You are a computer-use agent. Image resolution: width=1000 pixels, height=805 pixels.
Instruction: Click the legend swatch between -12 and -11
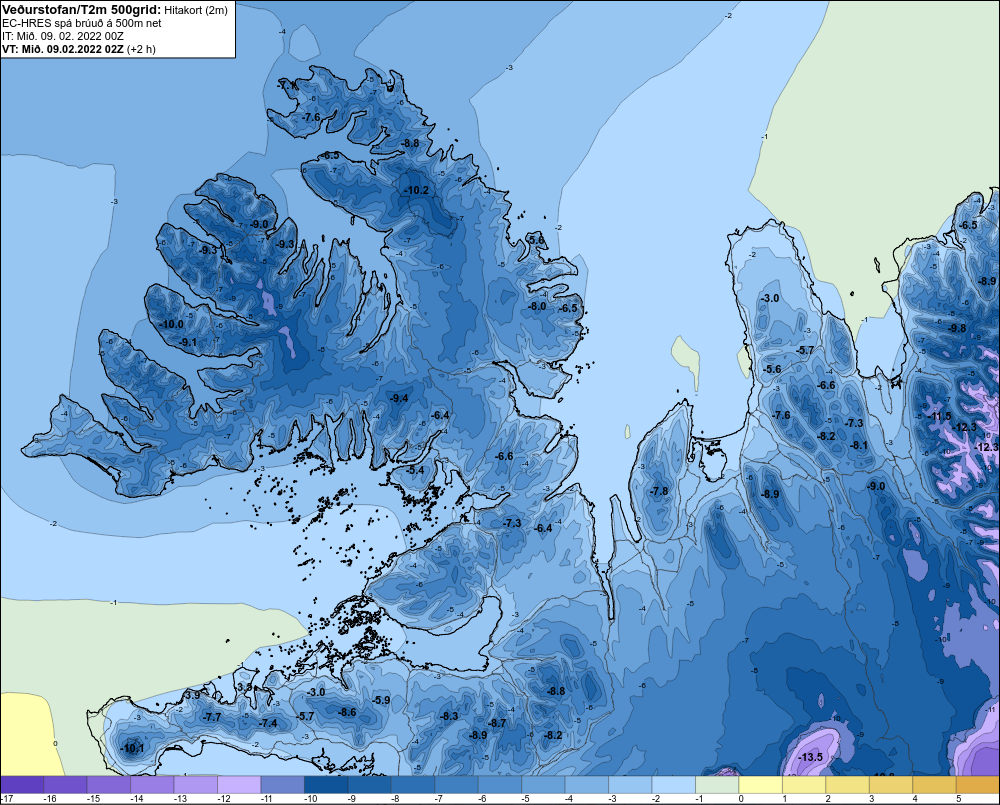pyautogui.click(x=239, y=785)
